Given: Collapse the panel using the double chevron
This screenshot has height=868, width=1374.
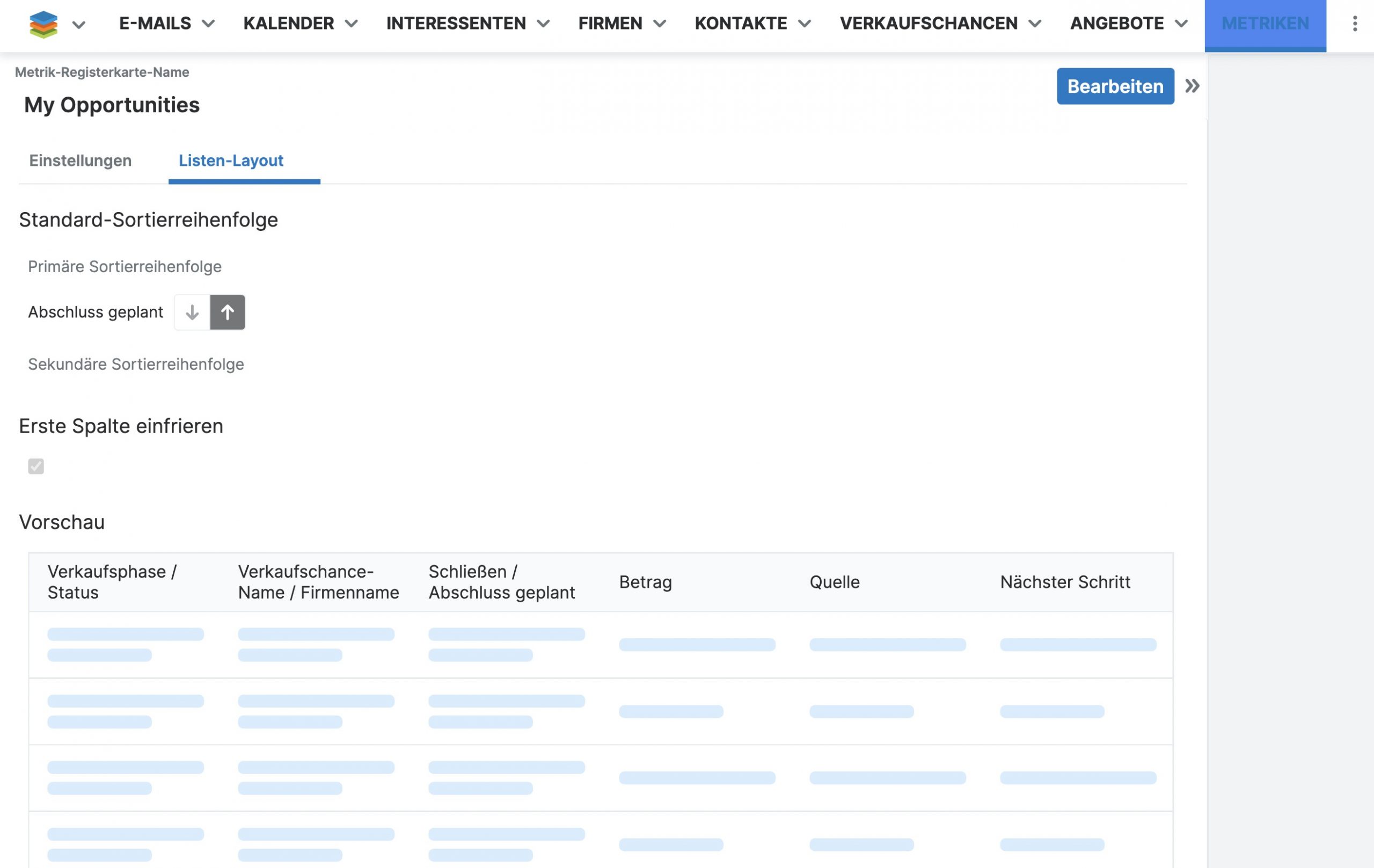Looking at the screenshot, I should (x=1192, y=86).
